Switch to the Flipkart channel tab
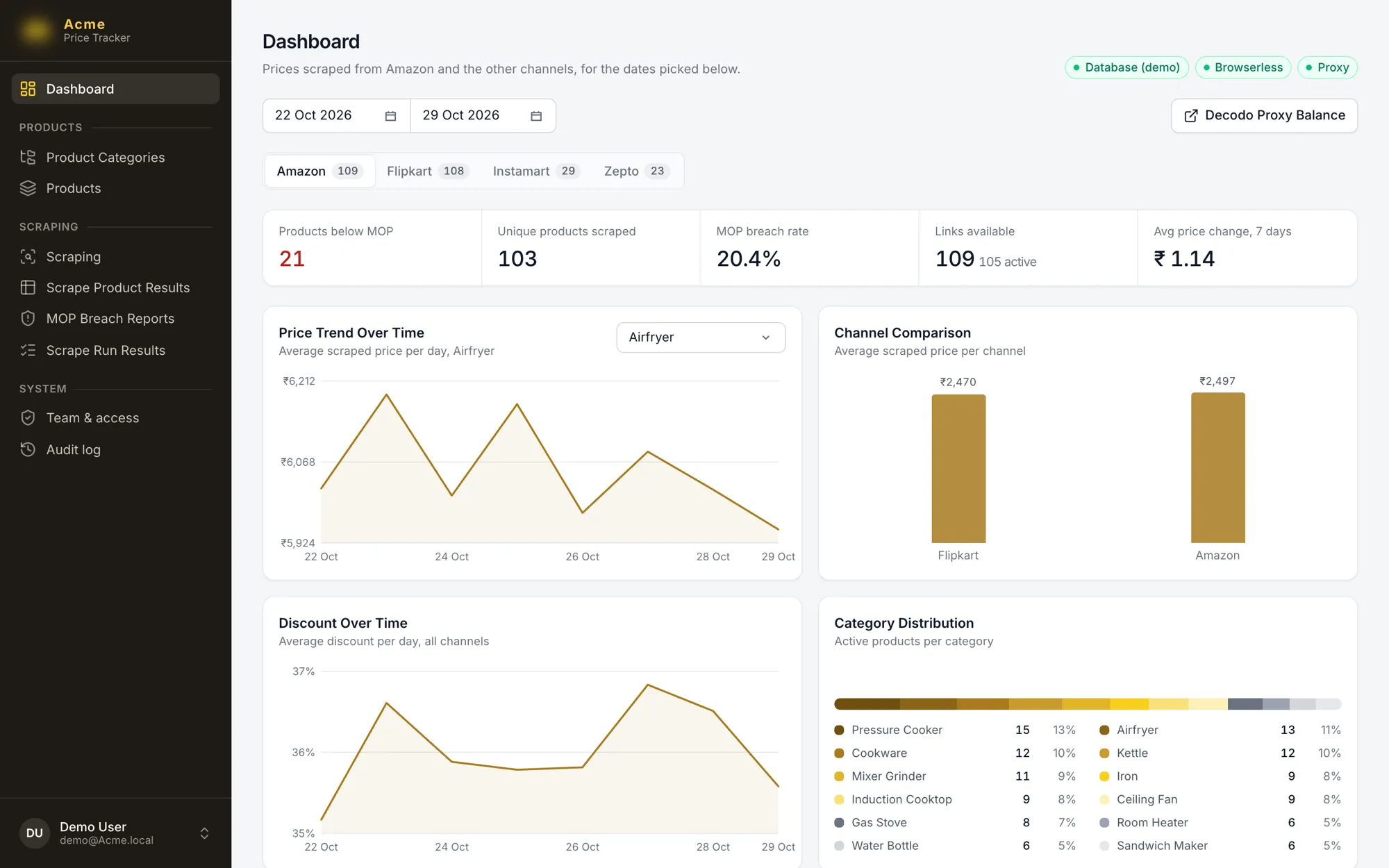 pyautogui.click(x=426, y=172)
